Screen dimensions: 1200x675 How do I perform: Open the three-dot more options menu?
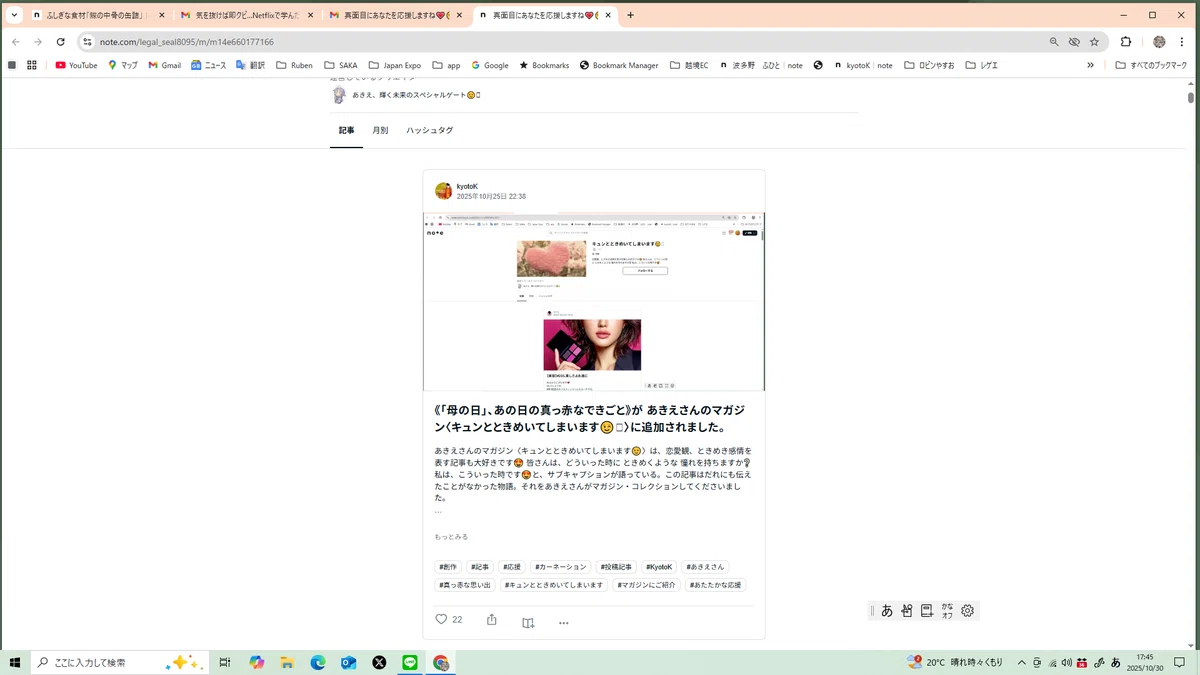[564, 622]
